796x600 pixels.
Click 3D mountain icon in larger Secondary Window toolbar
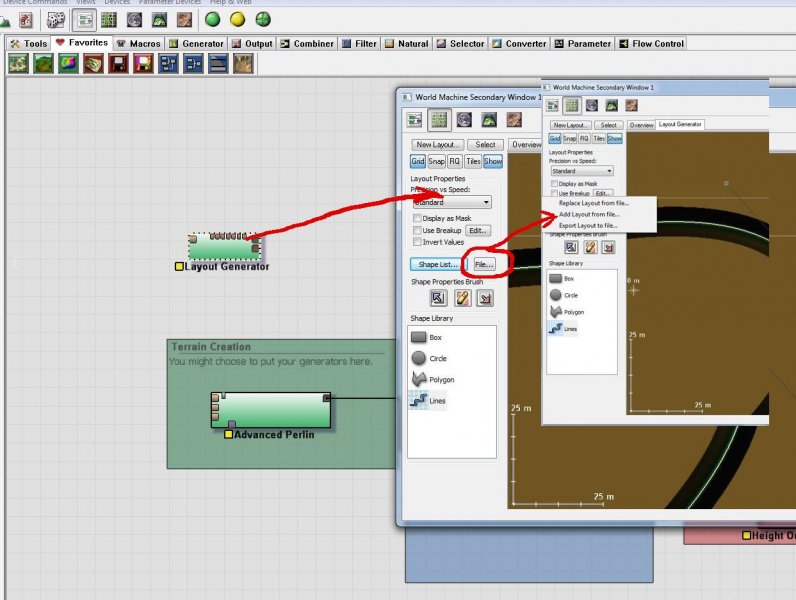[489, 120]
